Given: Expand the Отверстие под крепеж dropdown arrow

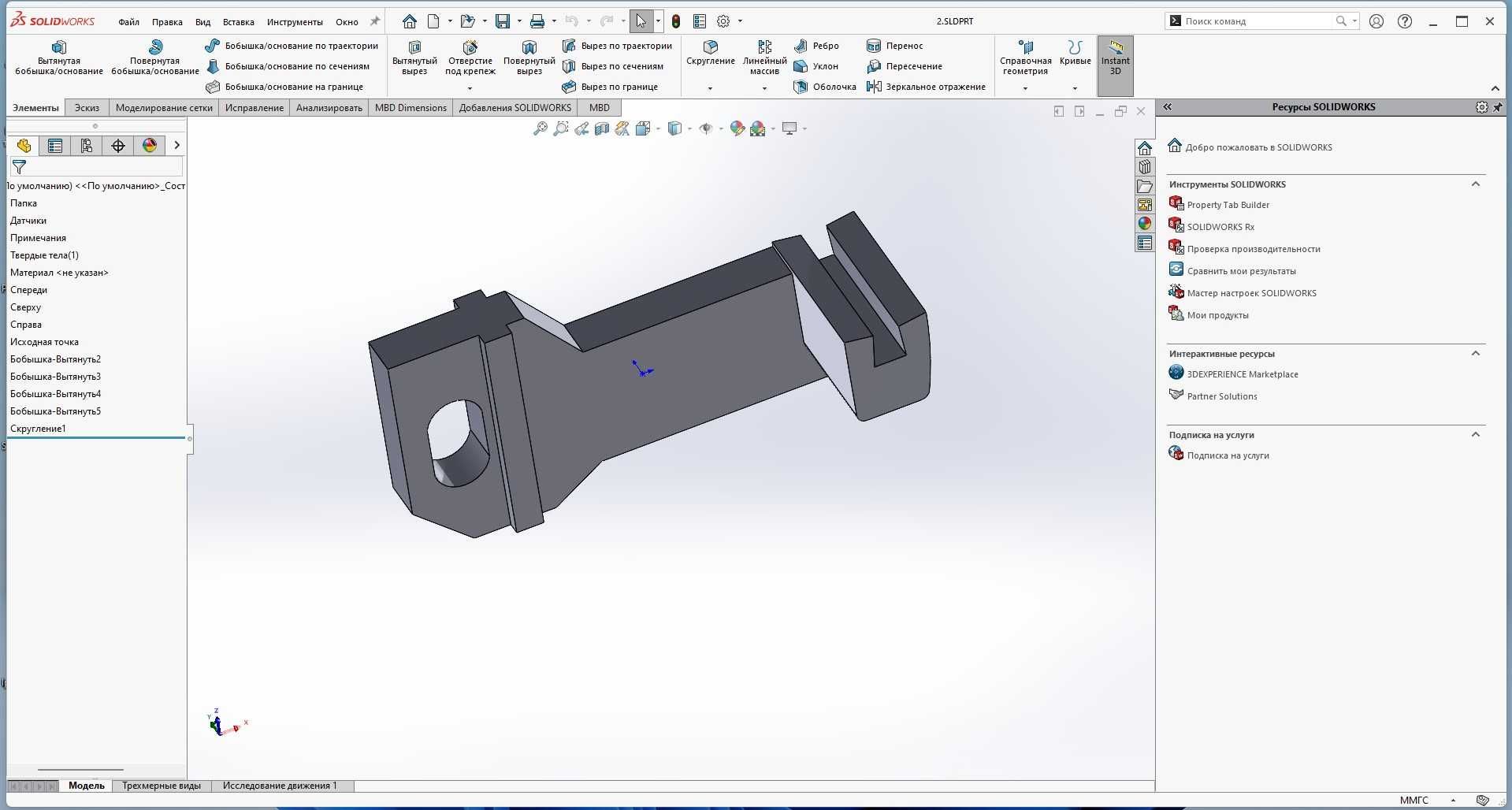Looking at the screenshot, I should point(470,88).
